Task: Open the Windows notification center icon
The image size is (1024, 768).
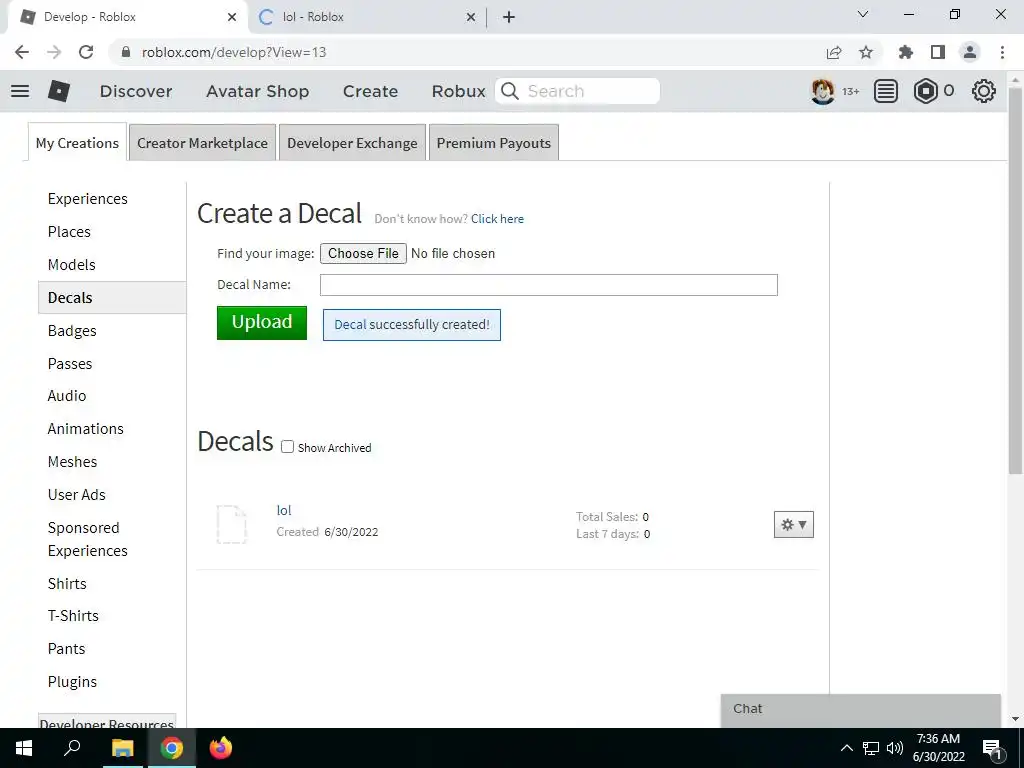Action: [x=992, y=748]
